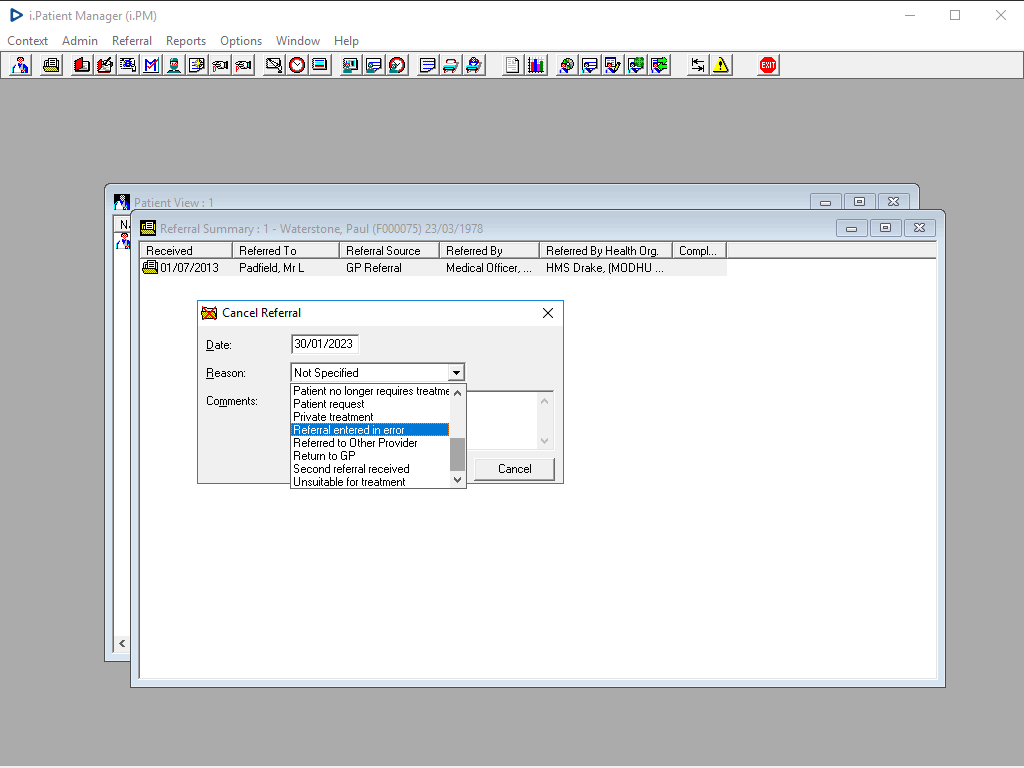Click the 'Referral Source' column header
The image size is (1024, 768).
389,251
